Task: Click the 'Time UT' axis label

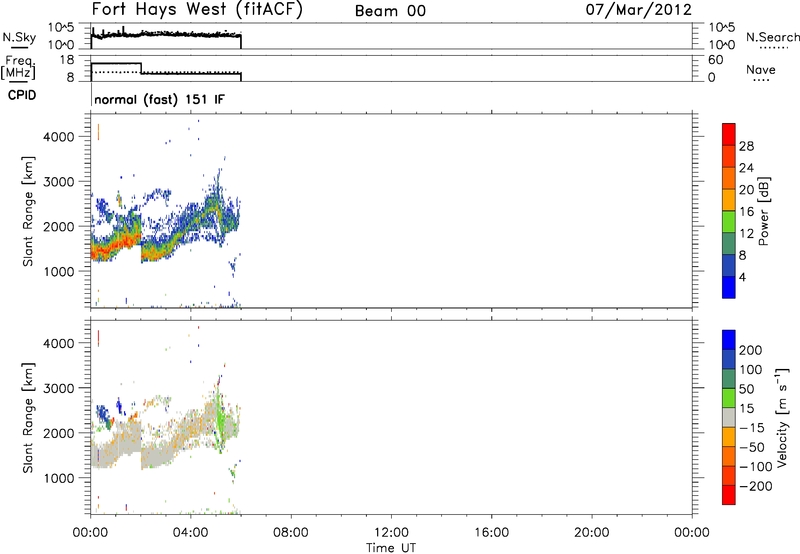Action: pyautogui.click(x=391, y=548)
